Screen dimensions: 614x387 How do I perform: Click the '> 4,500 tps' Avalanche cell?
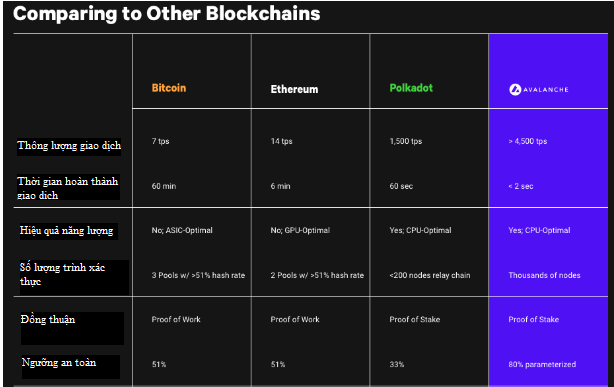[527, 141]
